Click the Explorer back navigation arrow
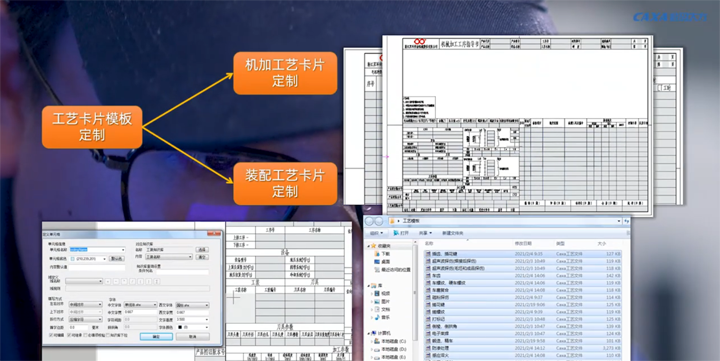The height and width of the screenshot is (361, 720). [368, 221]
